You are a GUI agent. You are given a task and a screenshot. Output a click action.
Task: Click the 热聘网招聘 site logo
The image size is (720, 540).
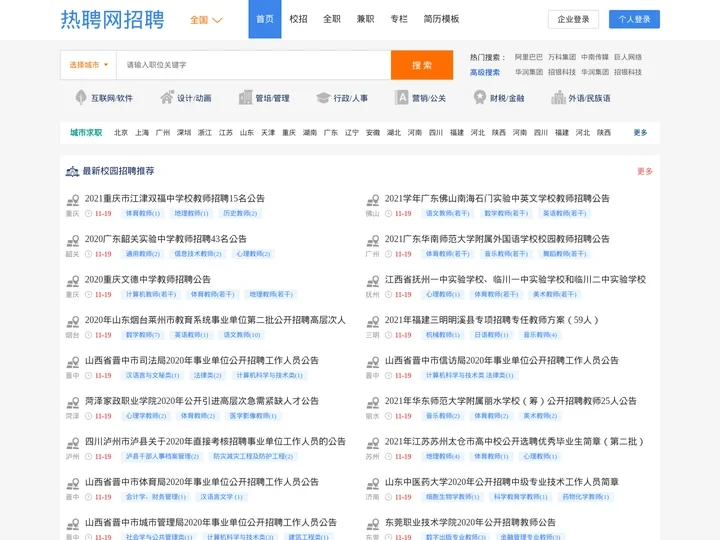coord(112,20)
